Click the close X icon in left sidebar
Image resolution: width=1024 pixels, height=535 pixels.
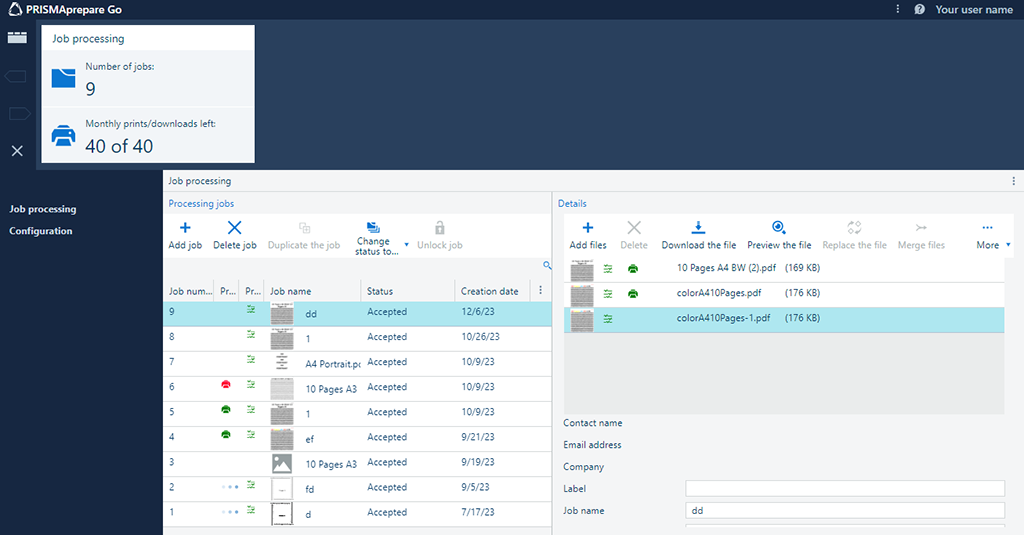click(17, 151)
